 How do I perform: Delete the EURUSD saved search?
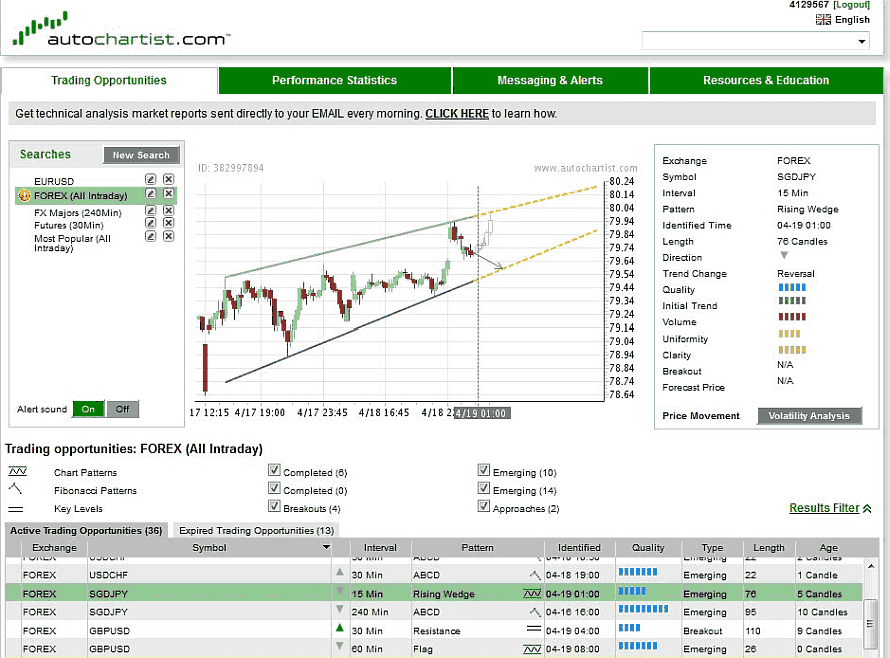point(168,180)
